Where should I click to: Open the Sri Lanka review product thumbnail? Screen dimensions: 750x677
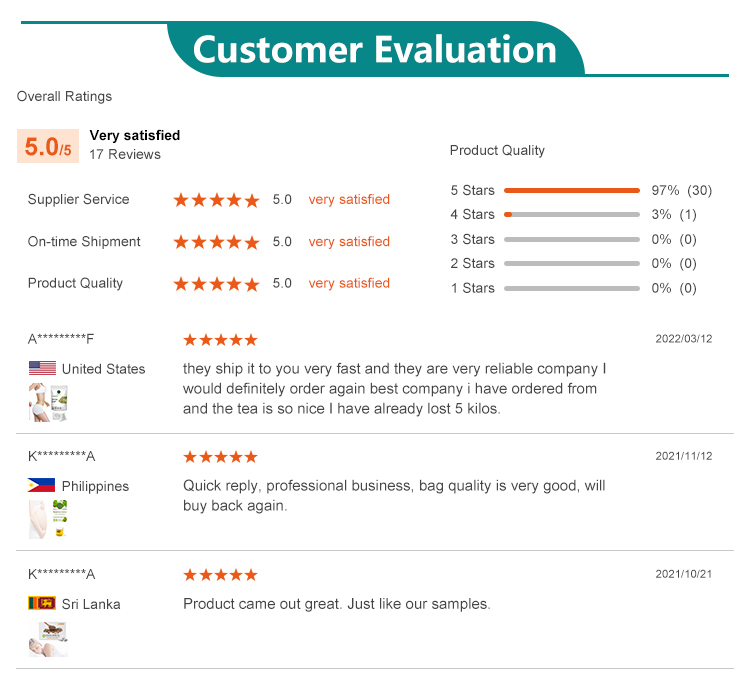[47, 638]
